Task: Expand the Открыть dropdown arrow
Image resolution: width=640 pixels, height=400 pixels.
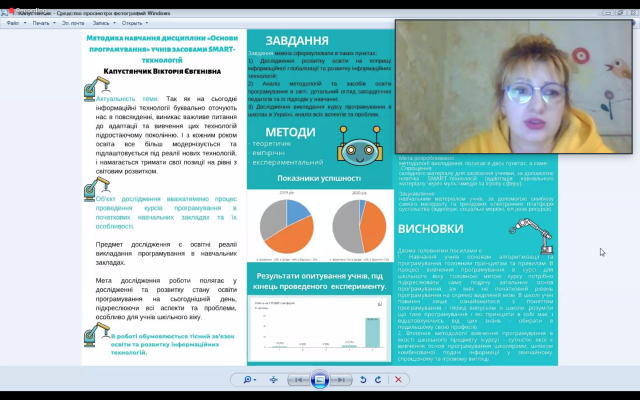Action: [147, 23]
